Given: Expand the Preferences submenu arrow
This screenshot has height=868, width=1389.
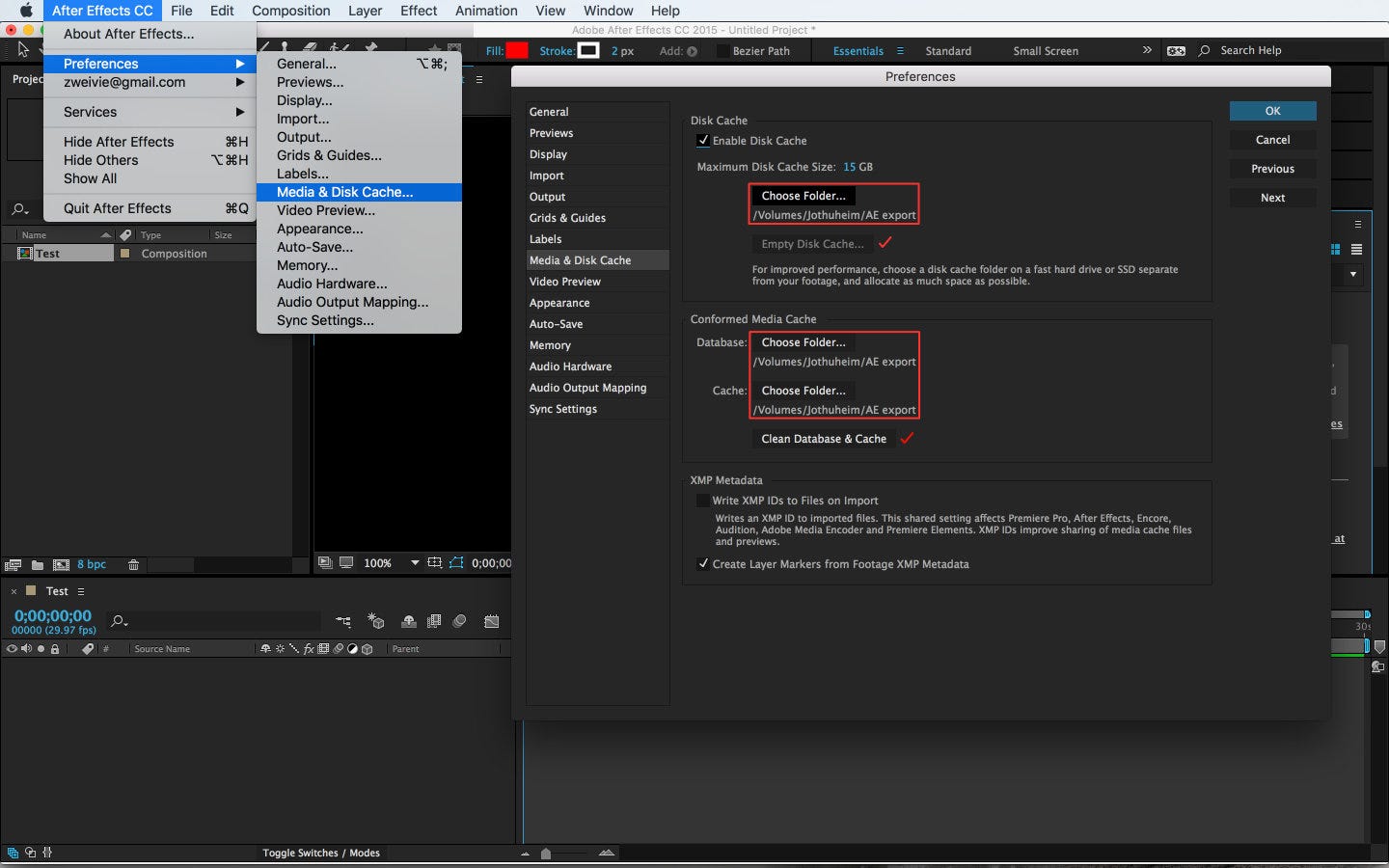Looking at the screenshot, I should pyautogui.click(x=240, y=64).
